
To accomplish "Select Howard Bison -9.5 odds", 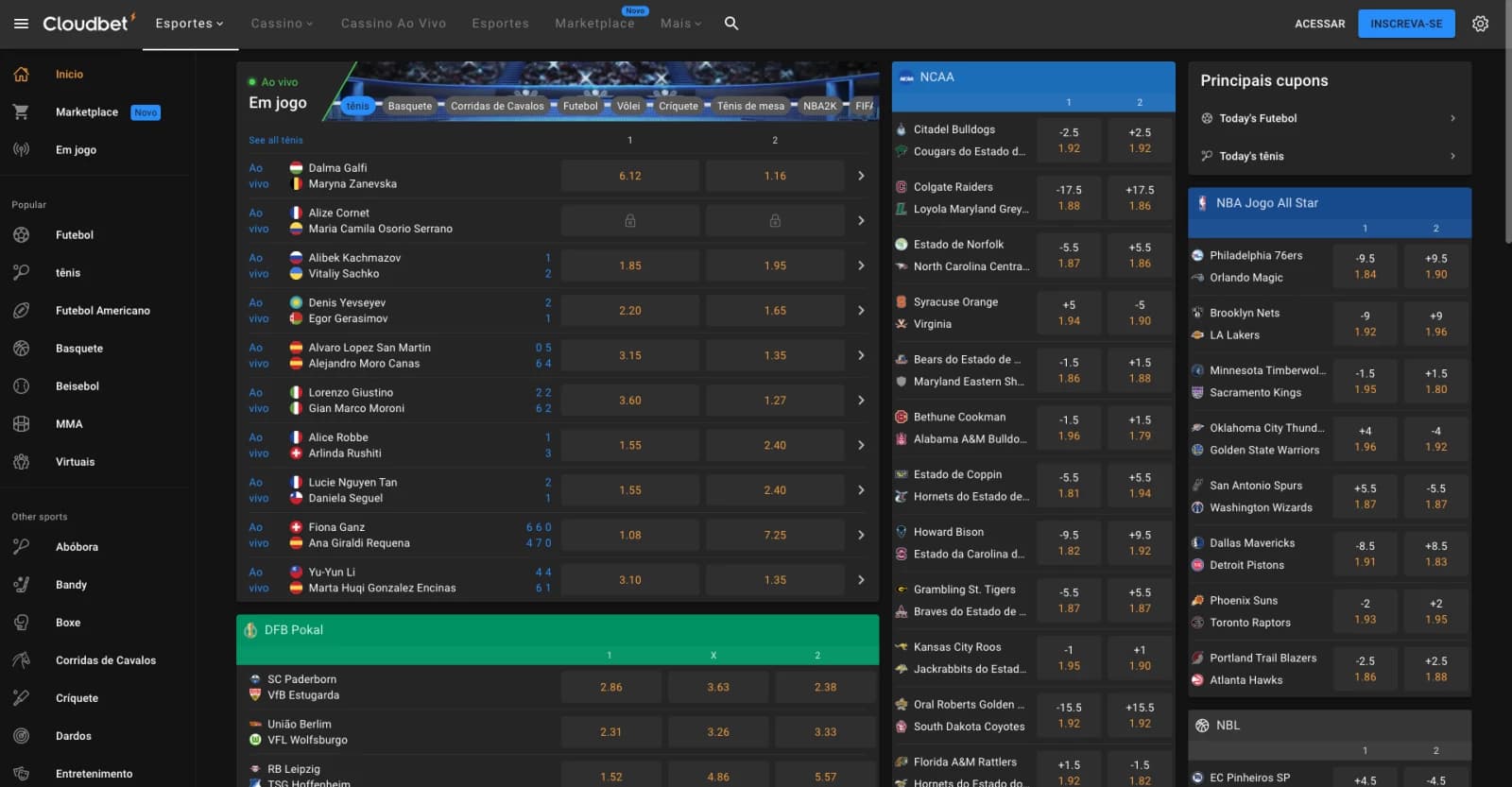I will point(1069,542).
